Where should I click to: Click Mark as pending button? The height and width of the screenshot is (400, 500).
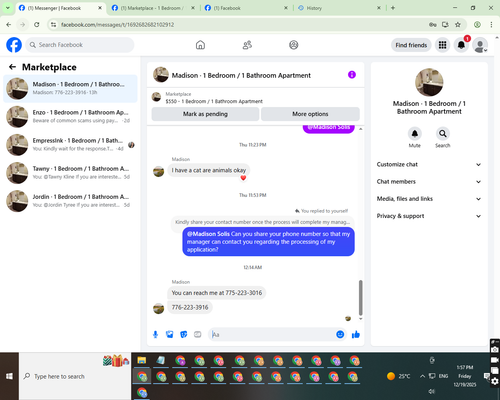[x=205, y=114]
